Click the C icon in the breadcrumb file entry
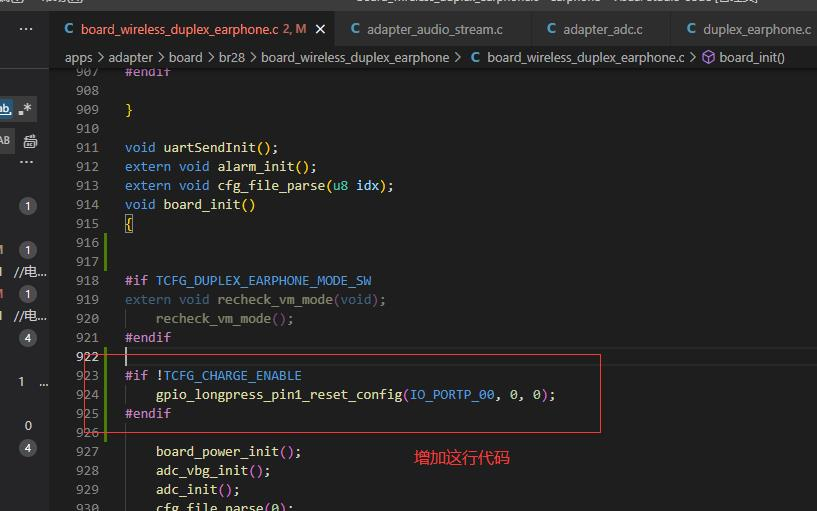 (475, 57)
